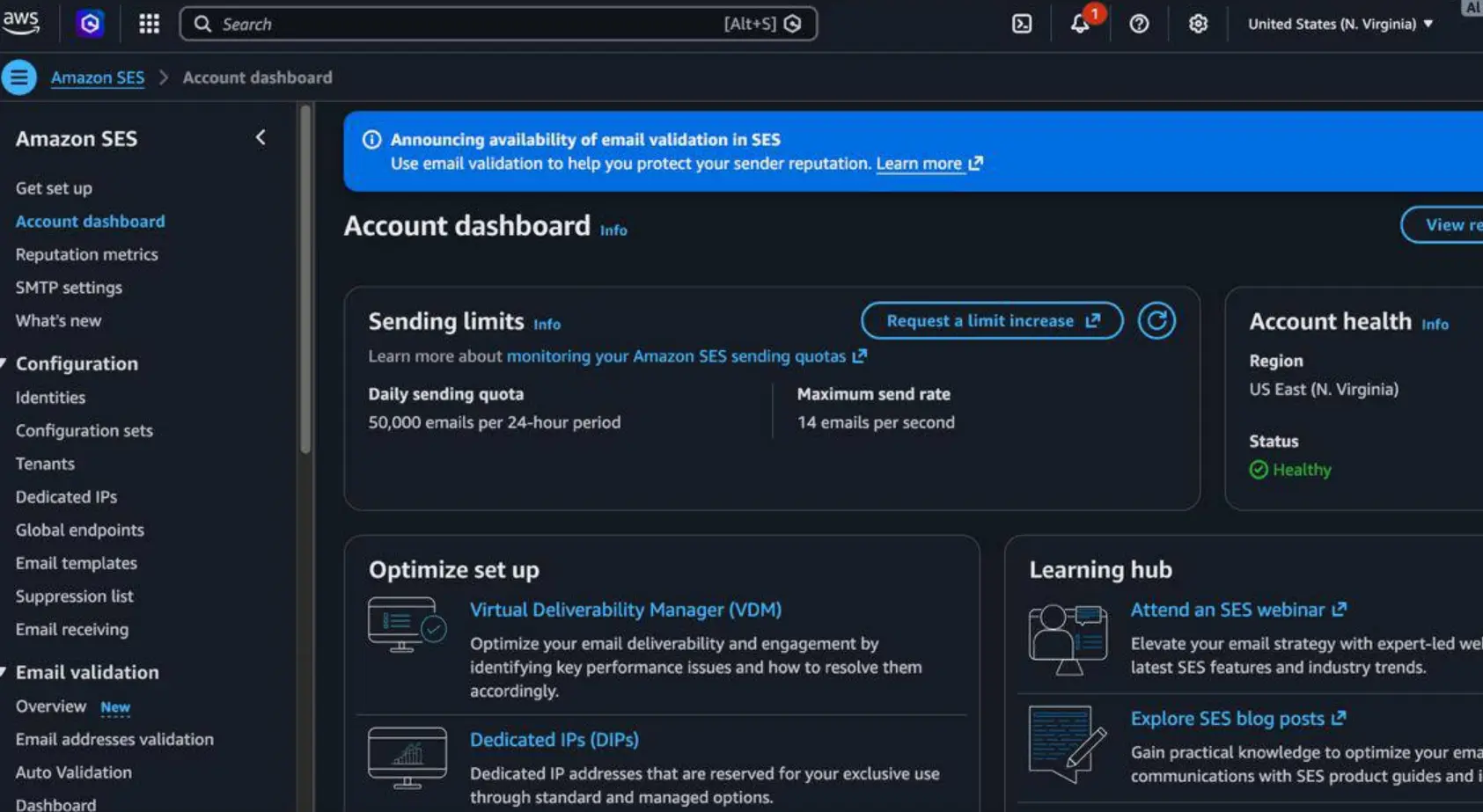The image size is (1483, 812).
Task: Click the AWS console search field
Action: (x=498, y=24)
